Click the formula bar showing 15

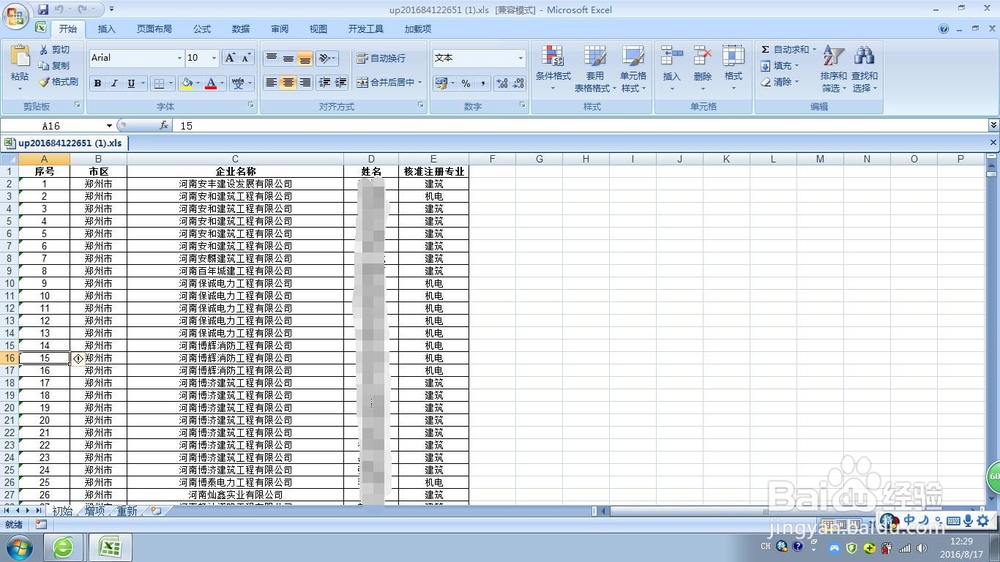coord(580,126)
